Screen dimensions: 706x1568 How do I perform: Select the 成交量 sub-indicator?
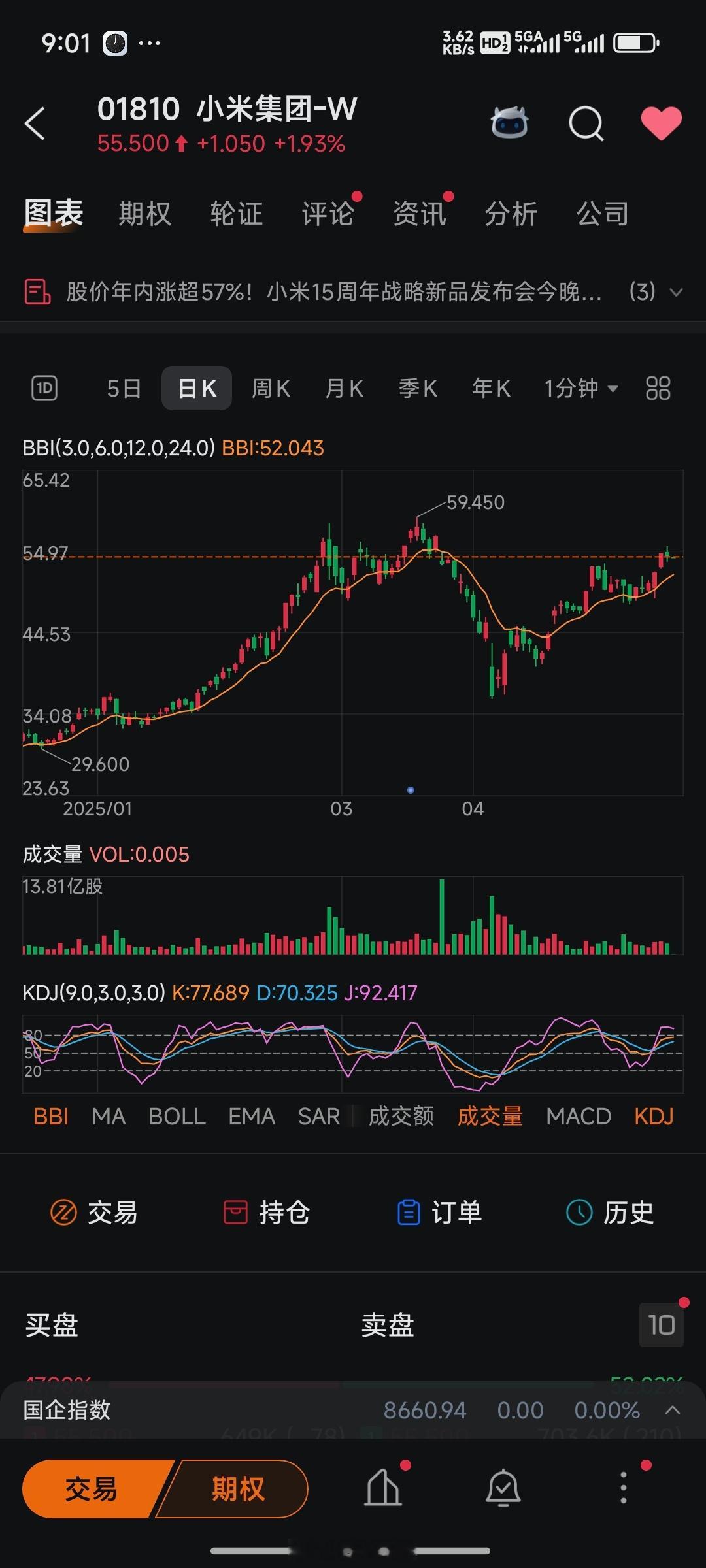490,1117
